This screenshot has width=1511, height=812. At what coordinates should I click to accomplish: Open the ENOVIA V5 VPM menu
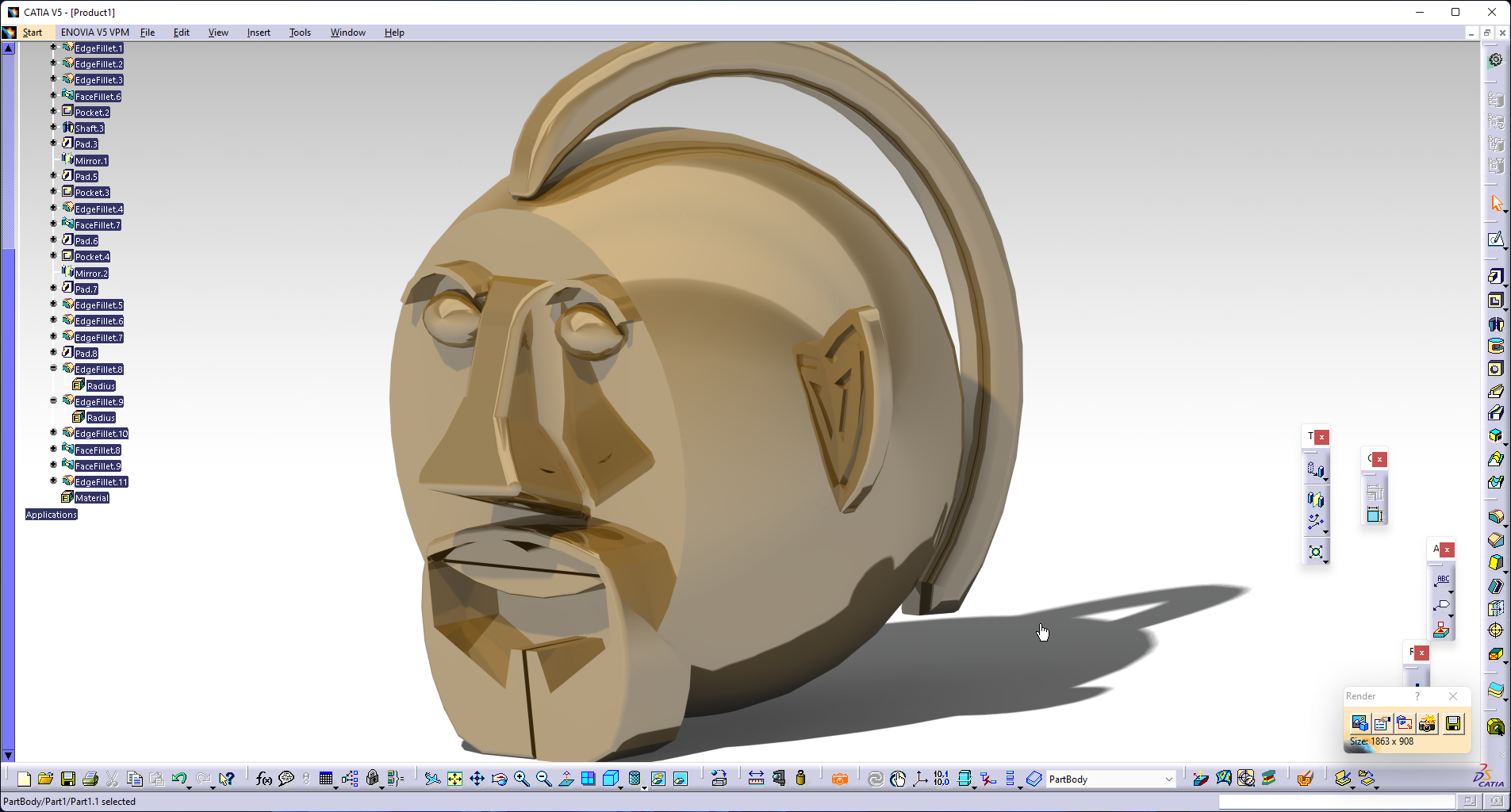click(x=95, y=33)
